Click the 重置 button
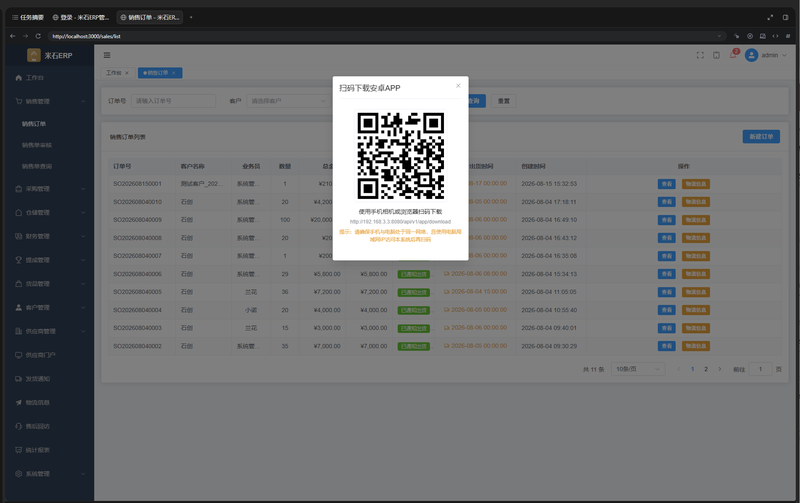Image resolution: width=800 pixels, height=503 pixels. point(504,101)
